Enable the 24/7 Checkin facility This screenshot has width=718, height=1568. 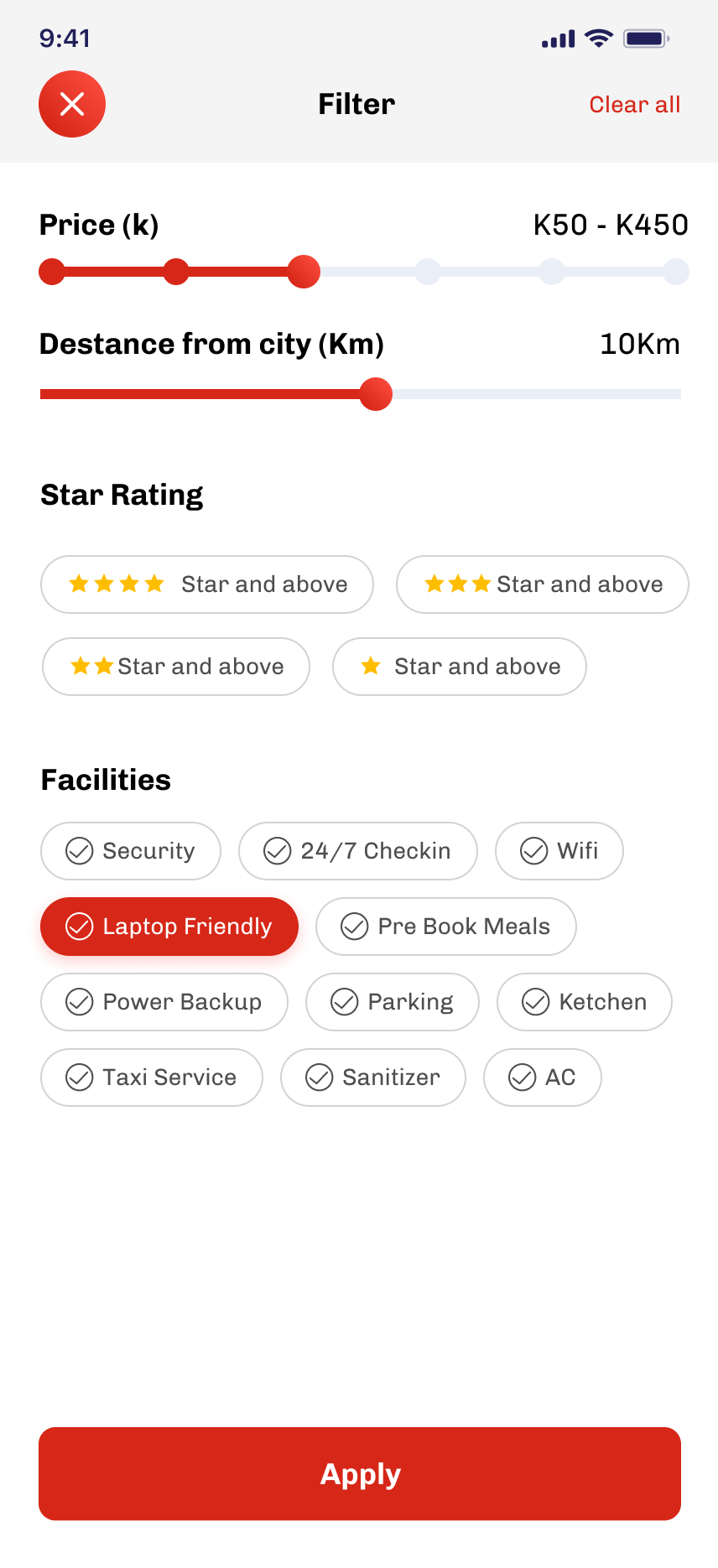(x=358, y=851)
